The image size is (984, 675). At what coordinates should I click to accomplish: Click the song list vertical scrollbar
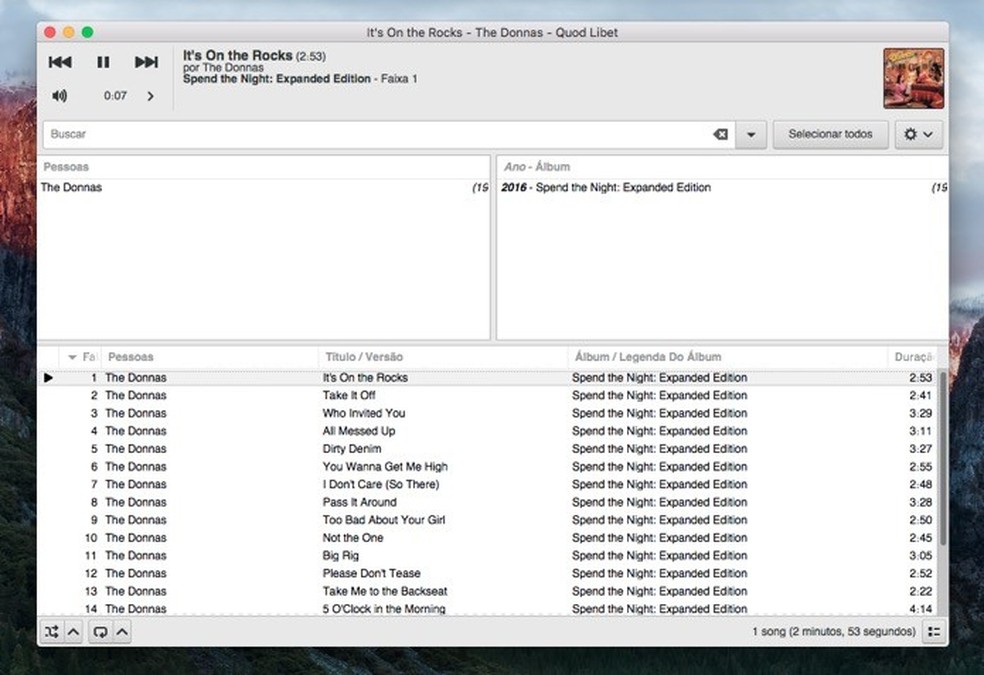tap(943, 458)
